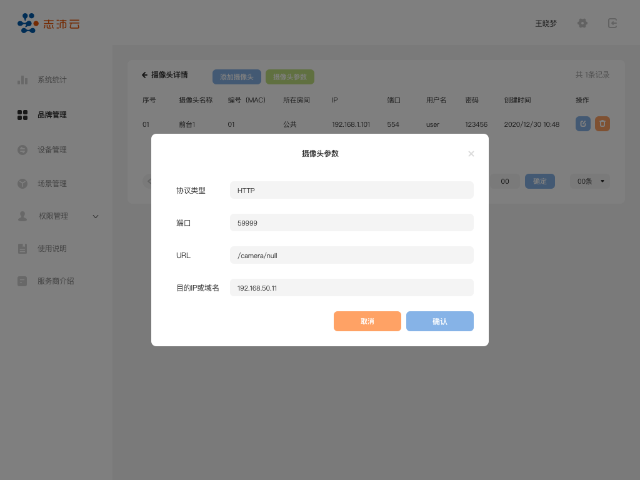Click the IP cell 192.168.1.101

351,124
